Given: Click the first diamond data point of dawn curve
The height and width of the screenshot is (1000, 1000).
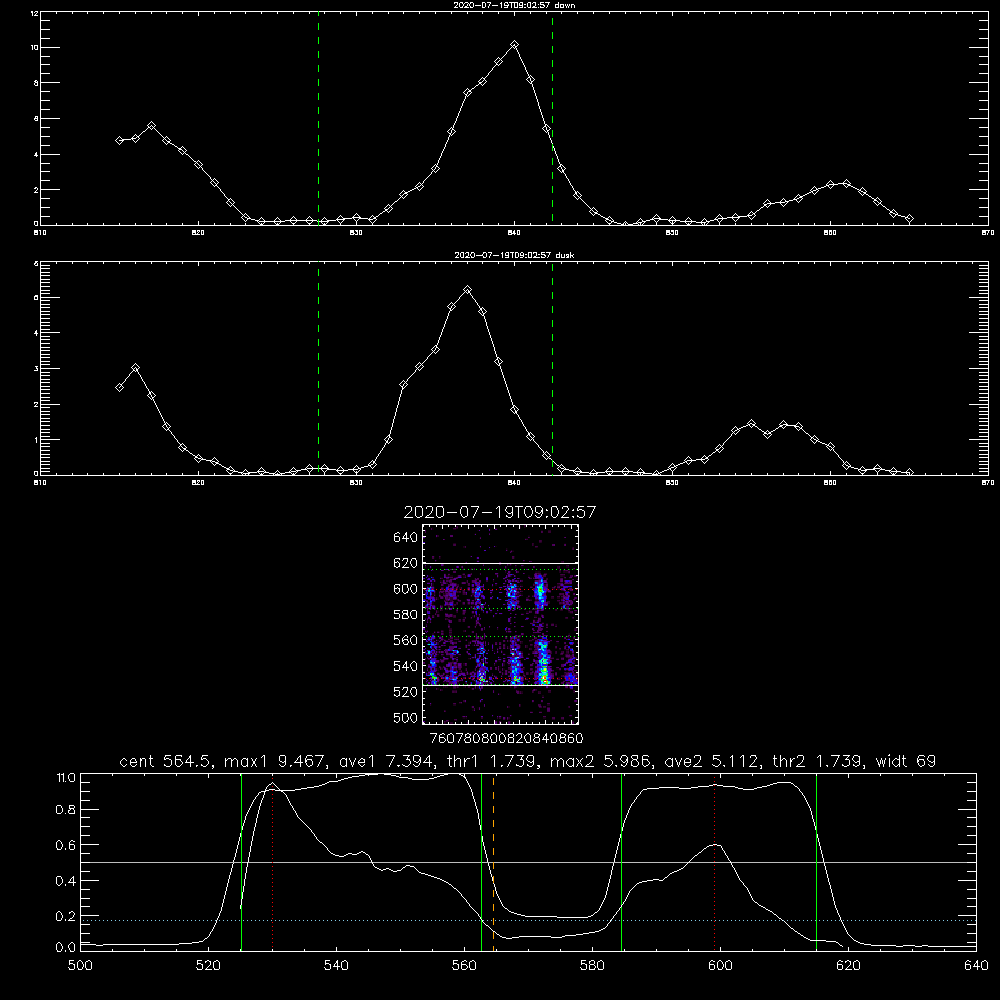Looking at the screenshot, I should [119, 140].
